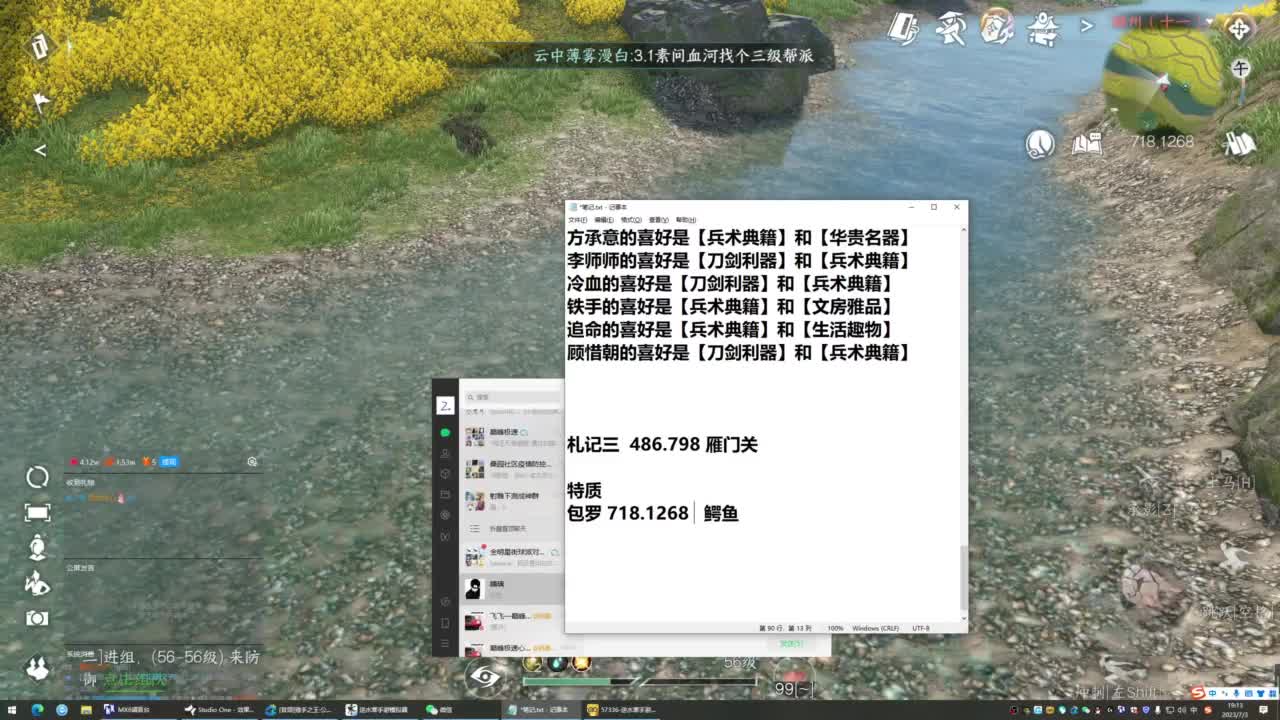Open the 查看(V) menu in Notepad

(x=660, y=220)
